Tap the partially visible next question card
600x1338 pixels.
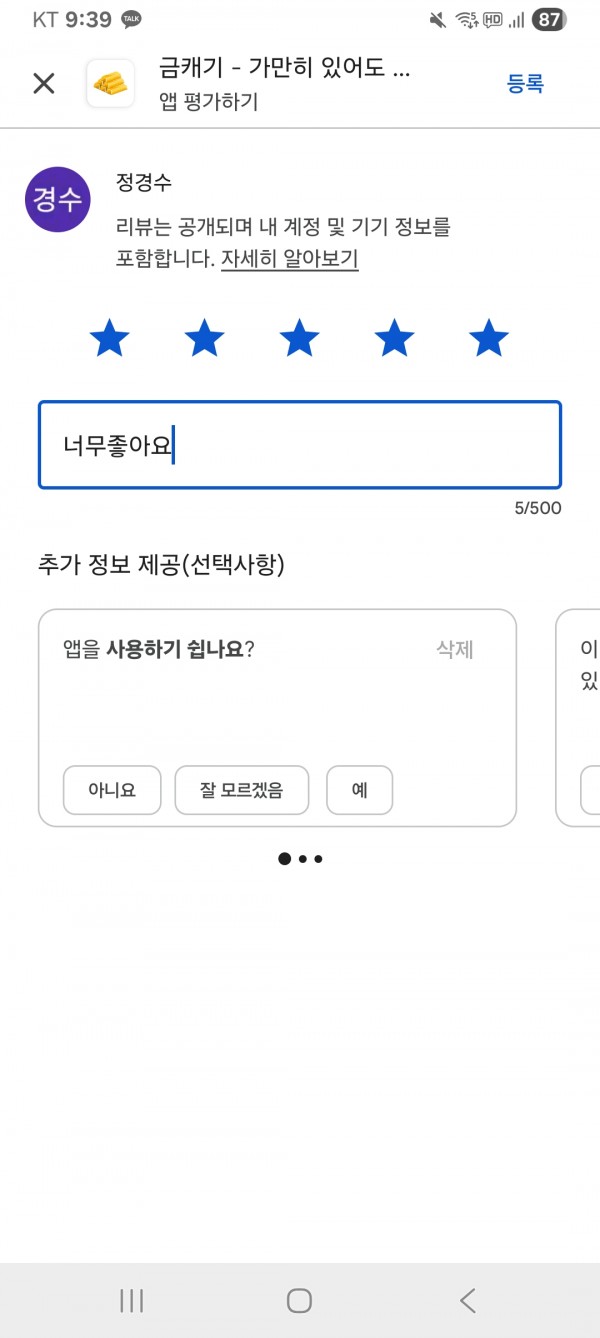578,718
